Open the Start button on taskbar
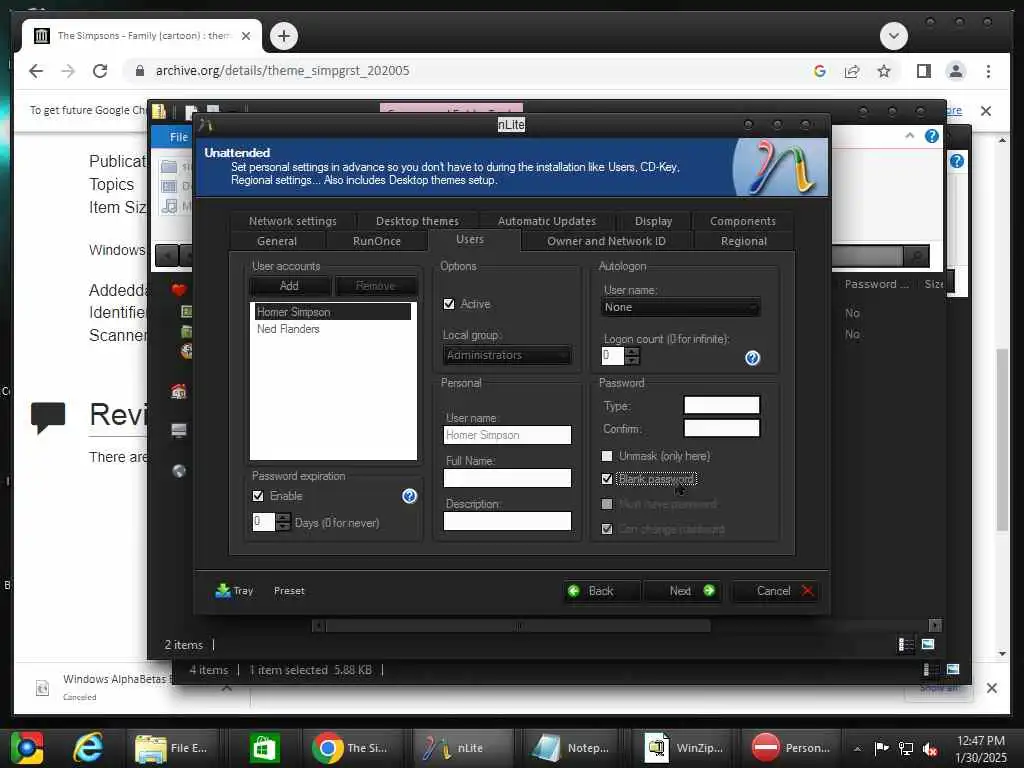Viewport: 1024px width, 768px height. pos(27,748)
